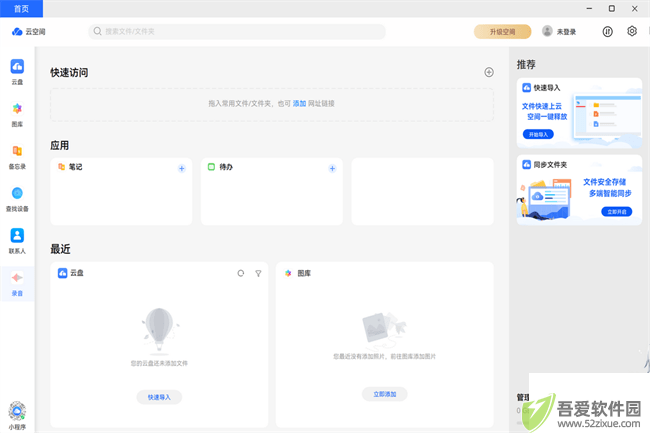Add a new todo with 待办 plus icon
Image resolution: width=650 pixels, height=433 pixels.
[332, 168]
